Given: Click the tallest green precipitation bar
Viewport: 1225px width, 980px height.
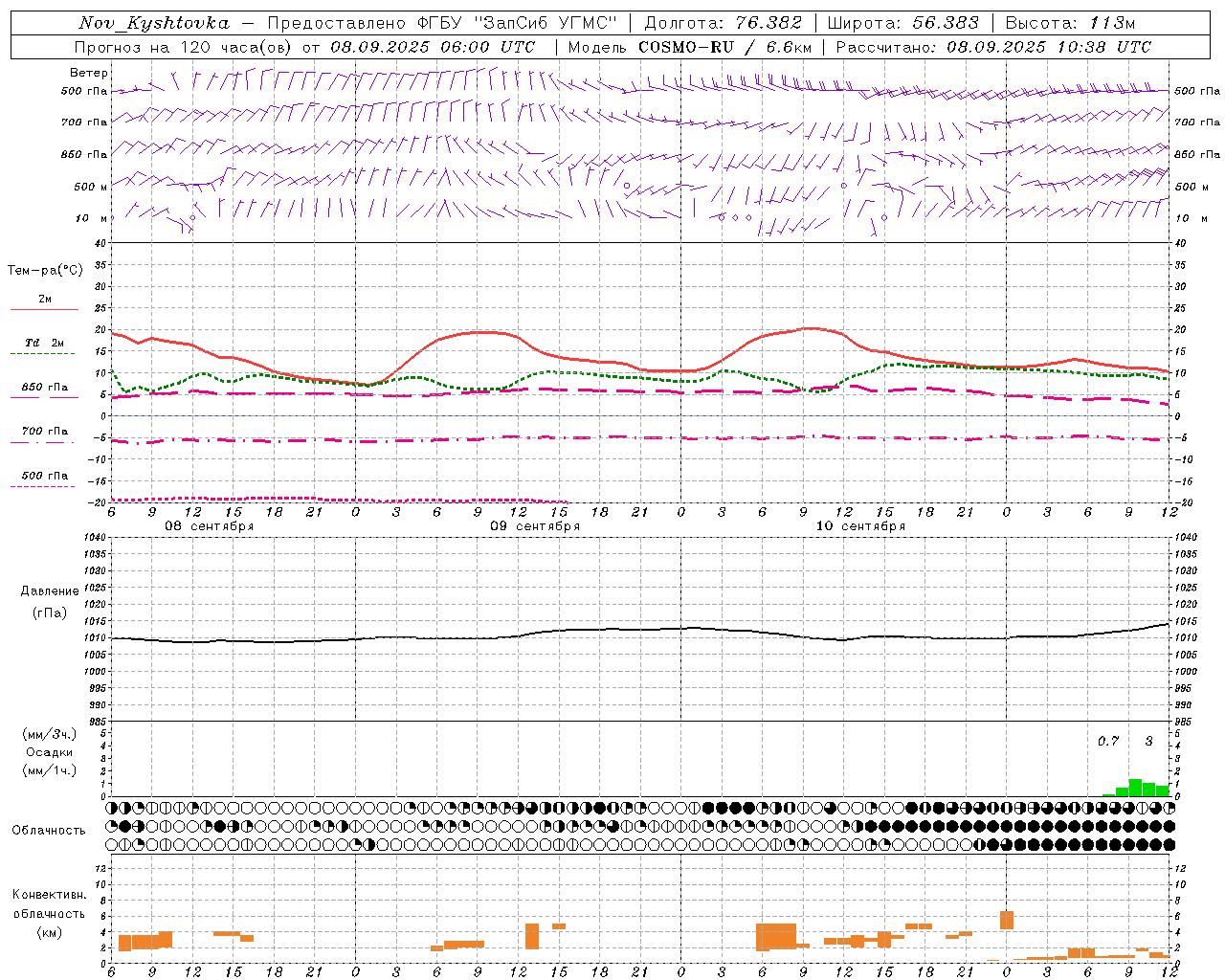Looking at the screenshot, I should click(1135, 788).
